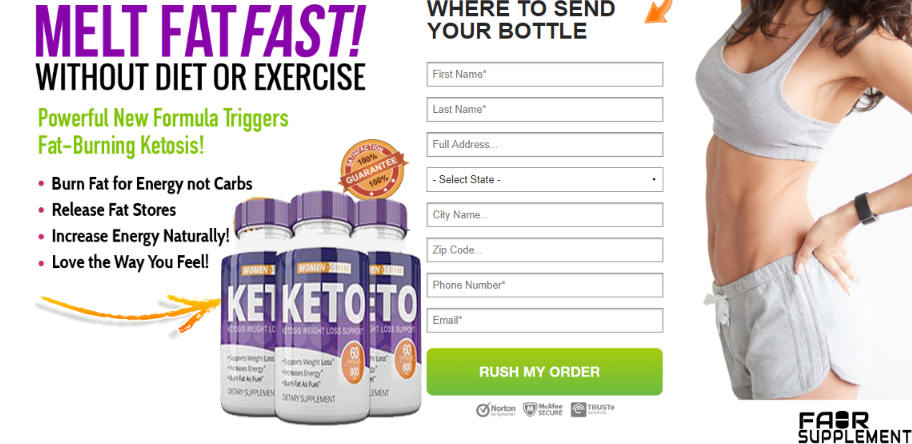The image size is (912, 444).
Task: Click into the Full Address field
Action: 544,144
